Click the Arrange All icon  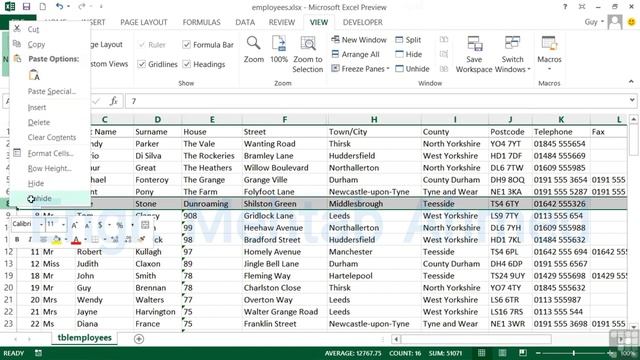pos(336,54)
